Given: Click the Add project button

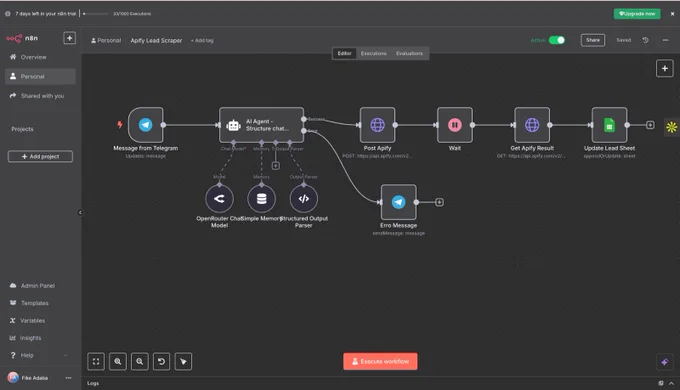Looking at the screenshot, I should (x=40, y=157).
